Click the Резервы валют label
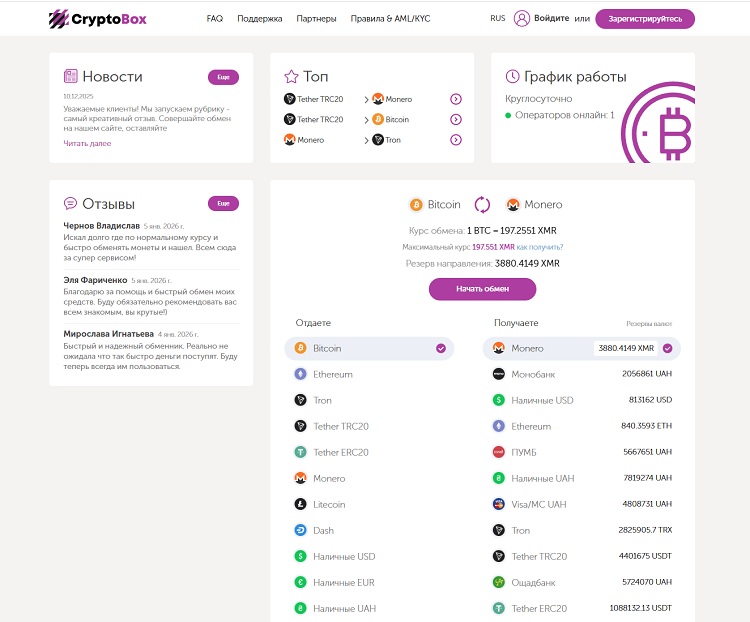This screenshot has height=622, width=750. pyautogui.click(x=649, y=324)
